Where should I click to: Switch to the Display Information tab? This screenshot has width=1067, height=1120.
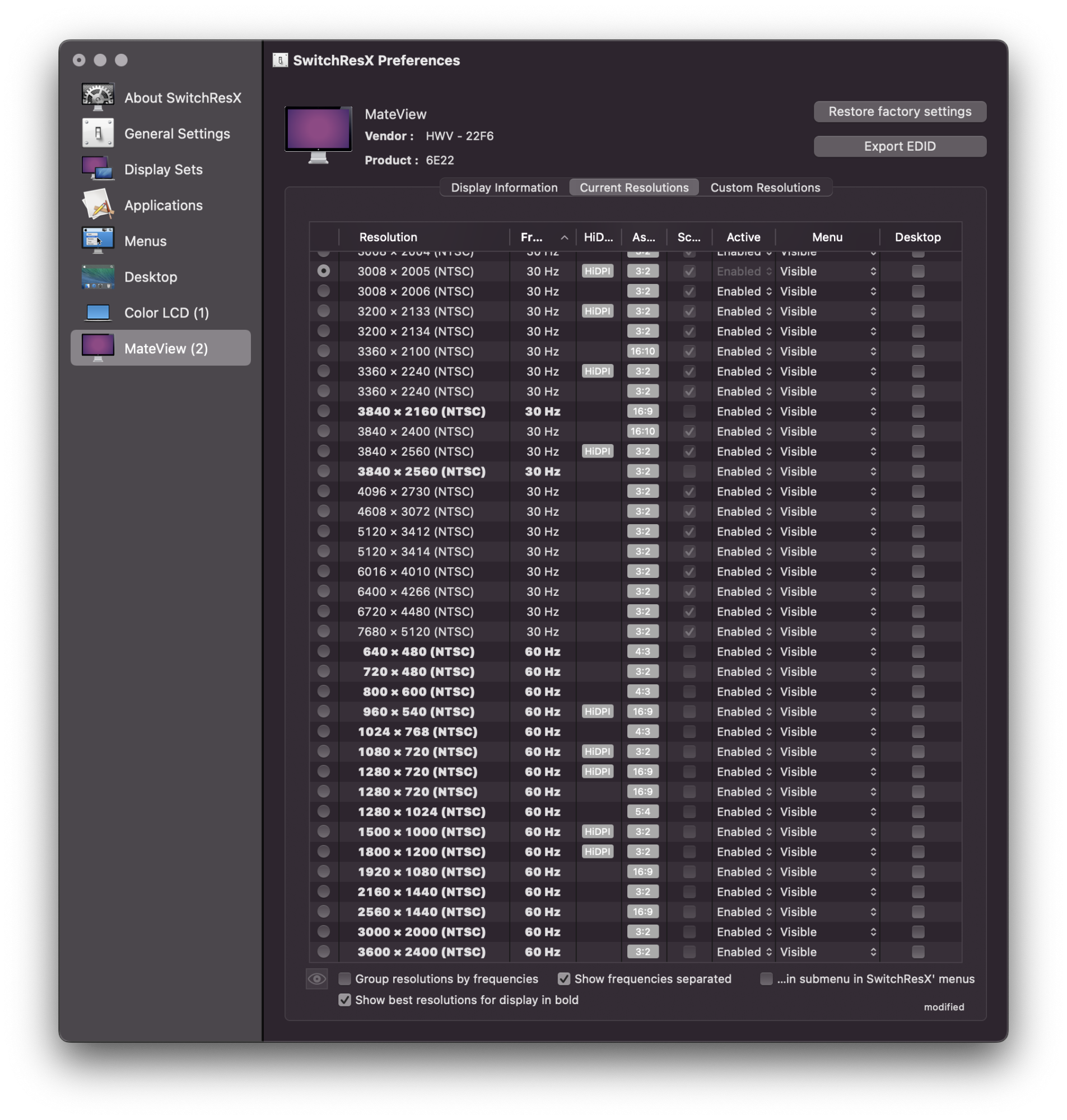[x=504, y=188]
